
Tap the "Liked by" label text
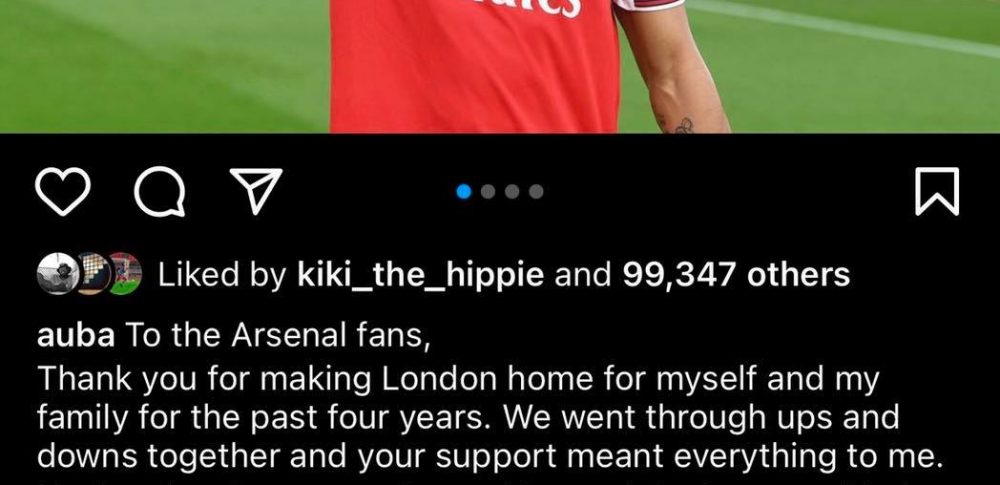223,275
